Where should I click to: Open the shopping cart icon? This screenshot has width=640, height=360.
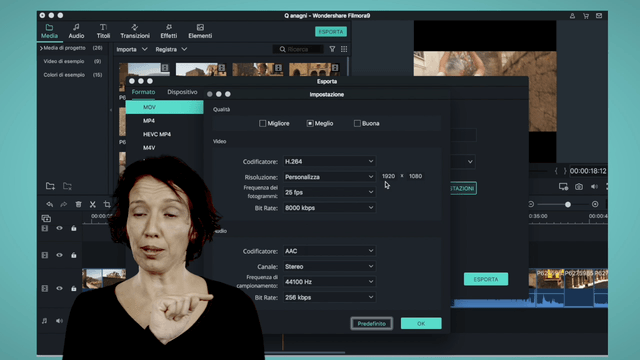click(586, 16)
